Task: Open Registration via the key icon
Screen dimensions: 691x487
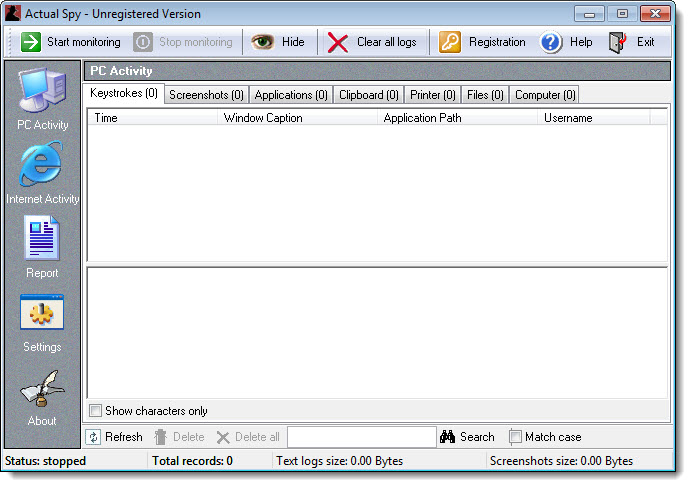Action: click(450, 42)
